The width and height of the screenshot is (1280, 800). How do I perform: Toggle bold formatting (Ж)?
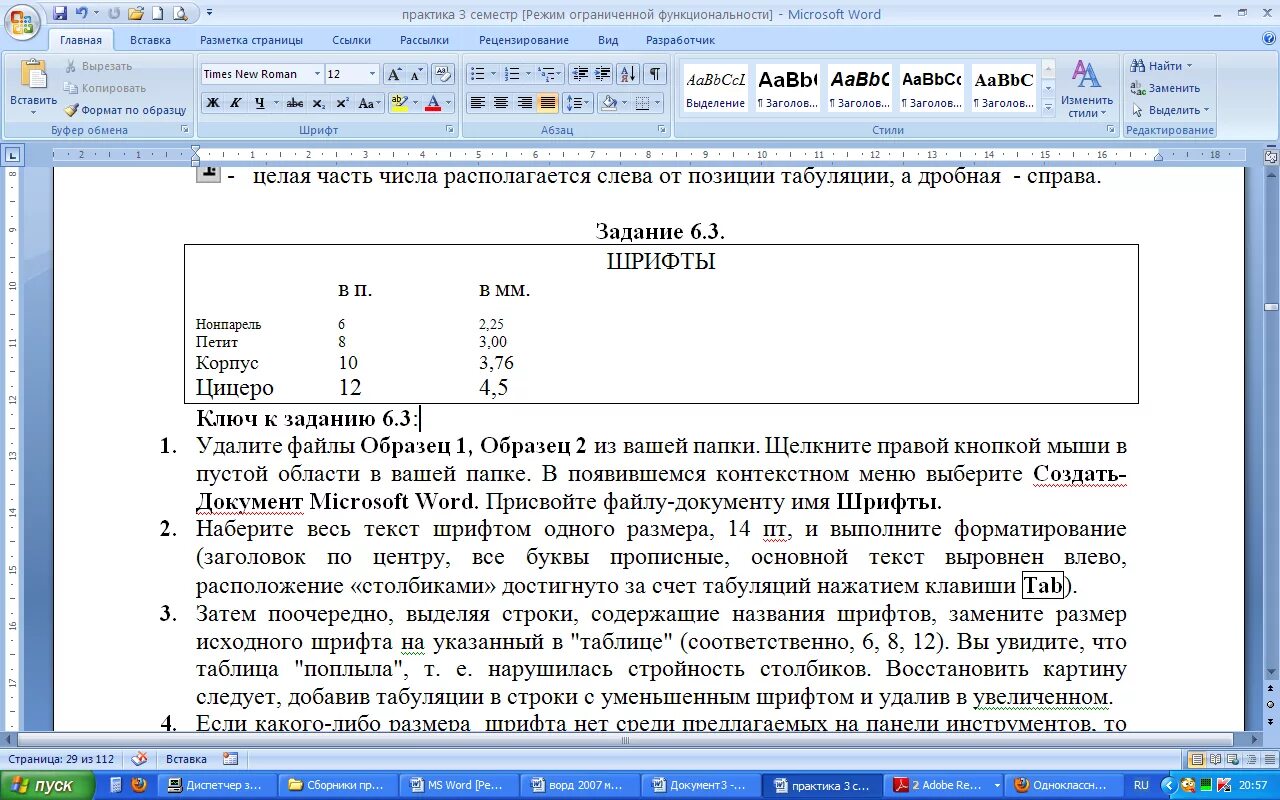(213, 103)
